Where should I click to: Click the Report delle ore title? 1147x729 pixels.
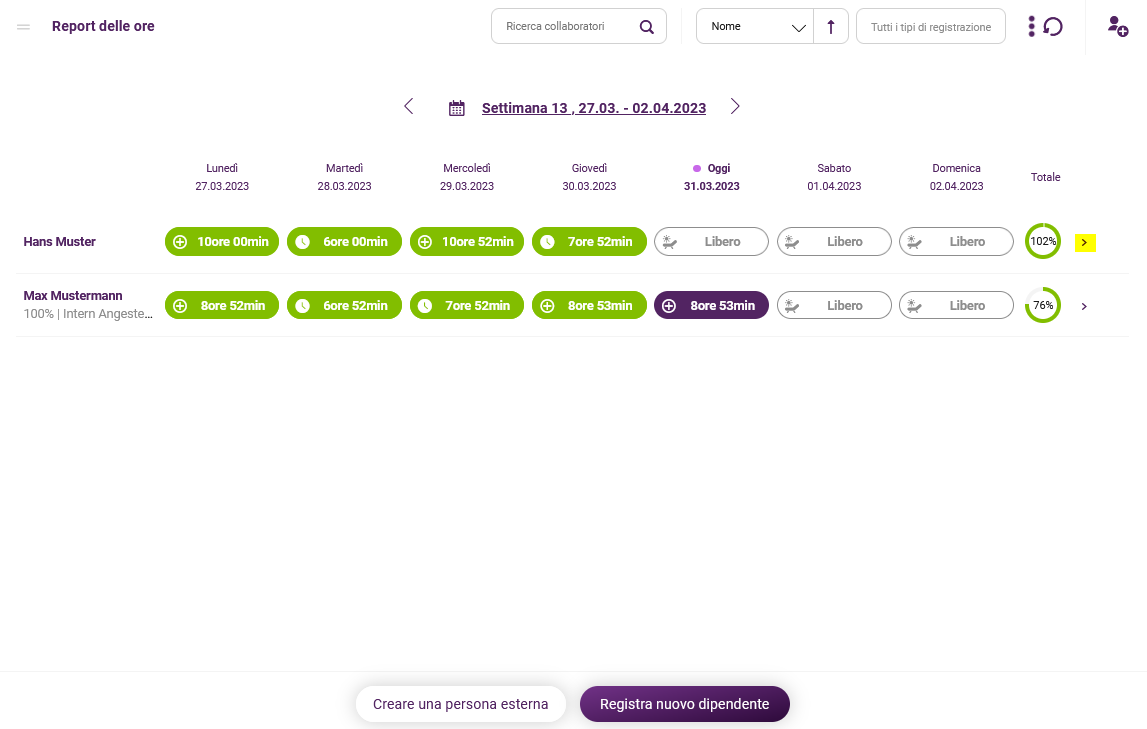coord(103,26)
